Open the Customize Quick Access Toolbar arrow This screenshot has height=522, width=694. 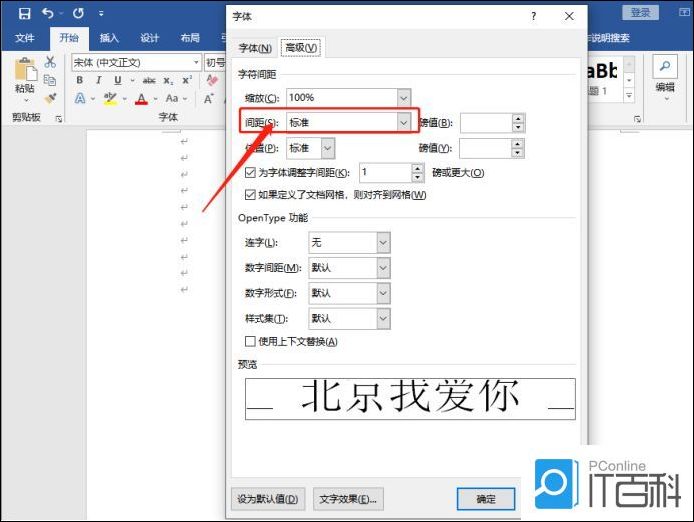[101, 14]
